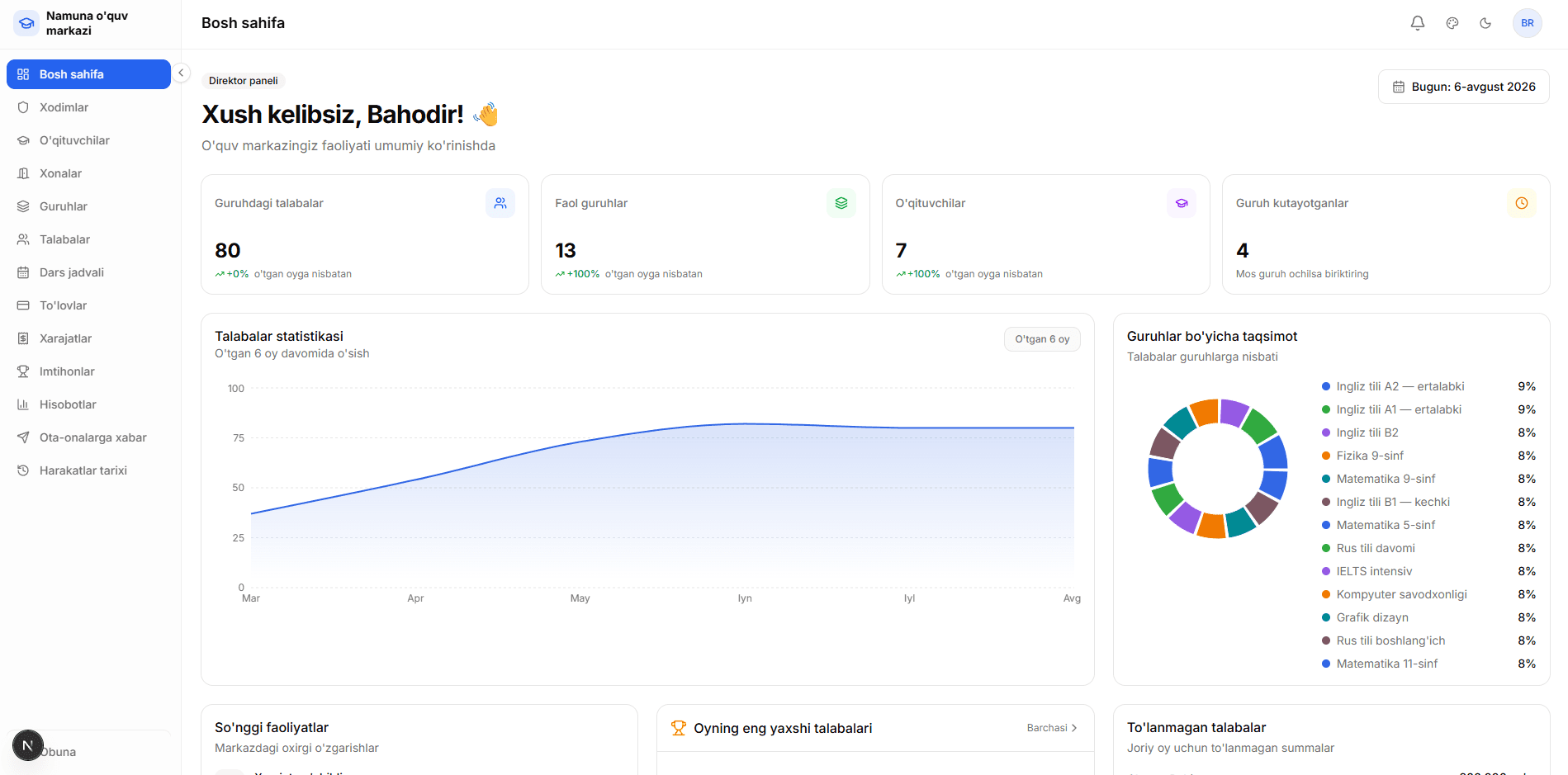Click the Direktor paneli badge
The height and width of the screenshot is (775, 1568).
(244, 81)
